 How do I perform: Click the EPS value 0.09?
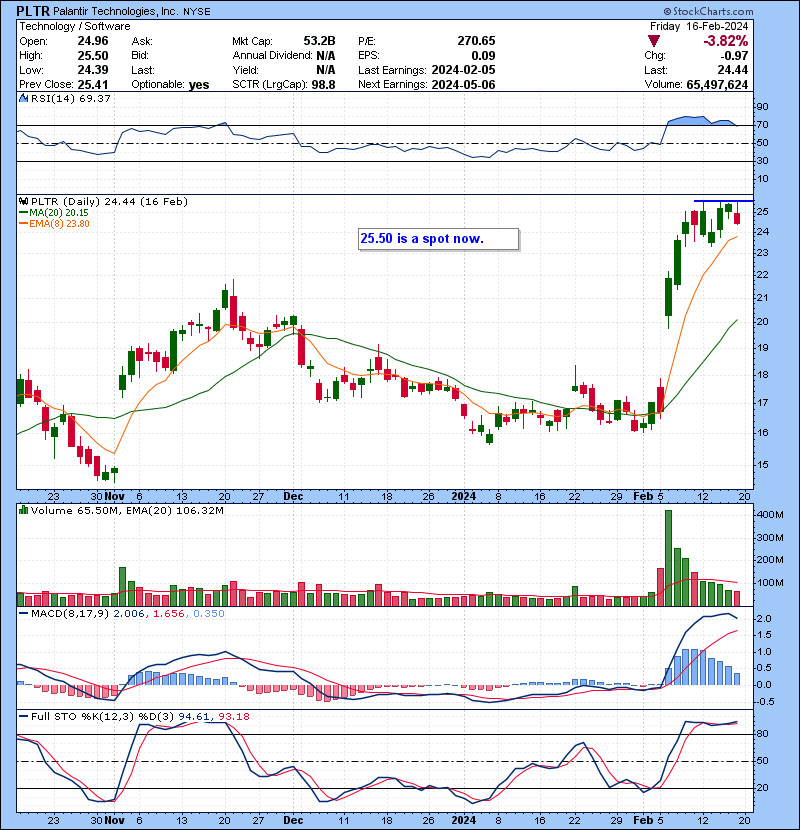coord(483,56)
